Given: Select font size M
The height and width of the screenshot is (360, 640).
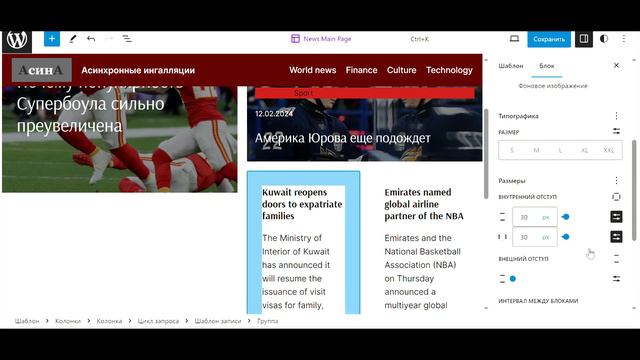Looking at the screenshot, I should tap(536, 150).
